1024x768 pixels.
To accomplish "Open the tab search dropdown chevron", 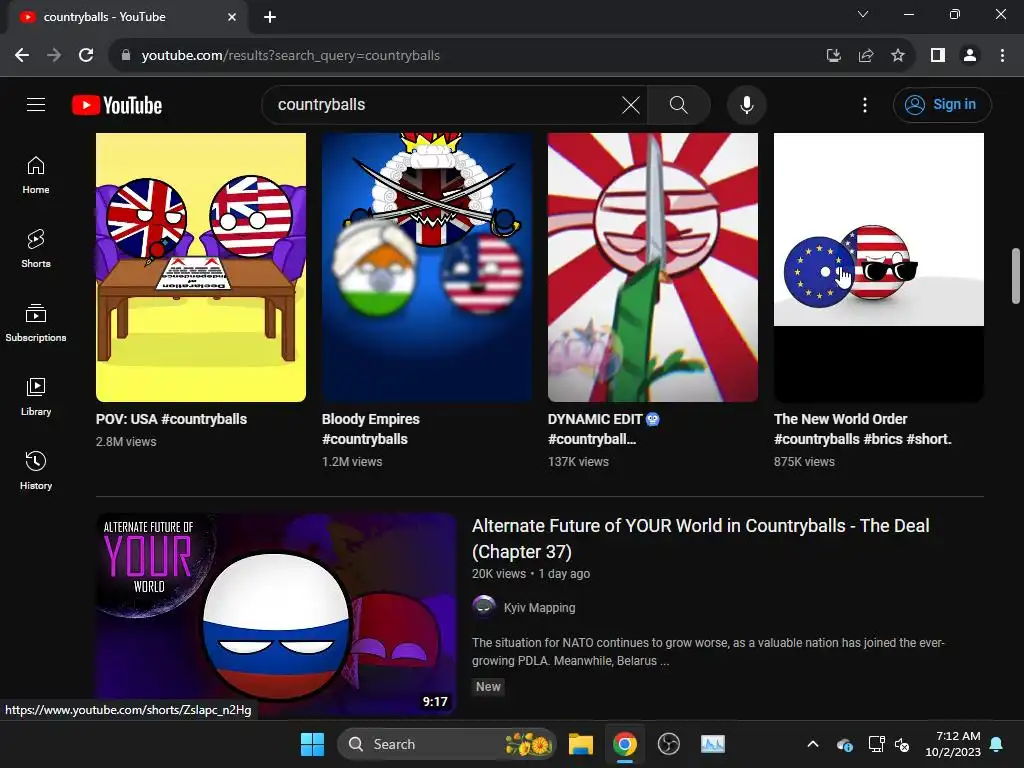I will pos(863,14).
